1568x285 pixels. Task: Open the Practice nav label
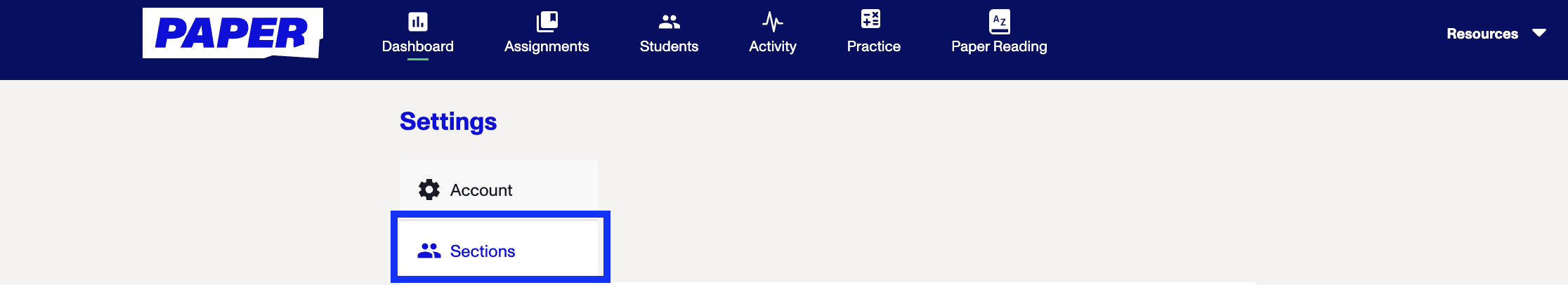874,46
